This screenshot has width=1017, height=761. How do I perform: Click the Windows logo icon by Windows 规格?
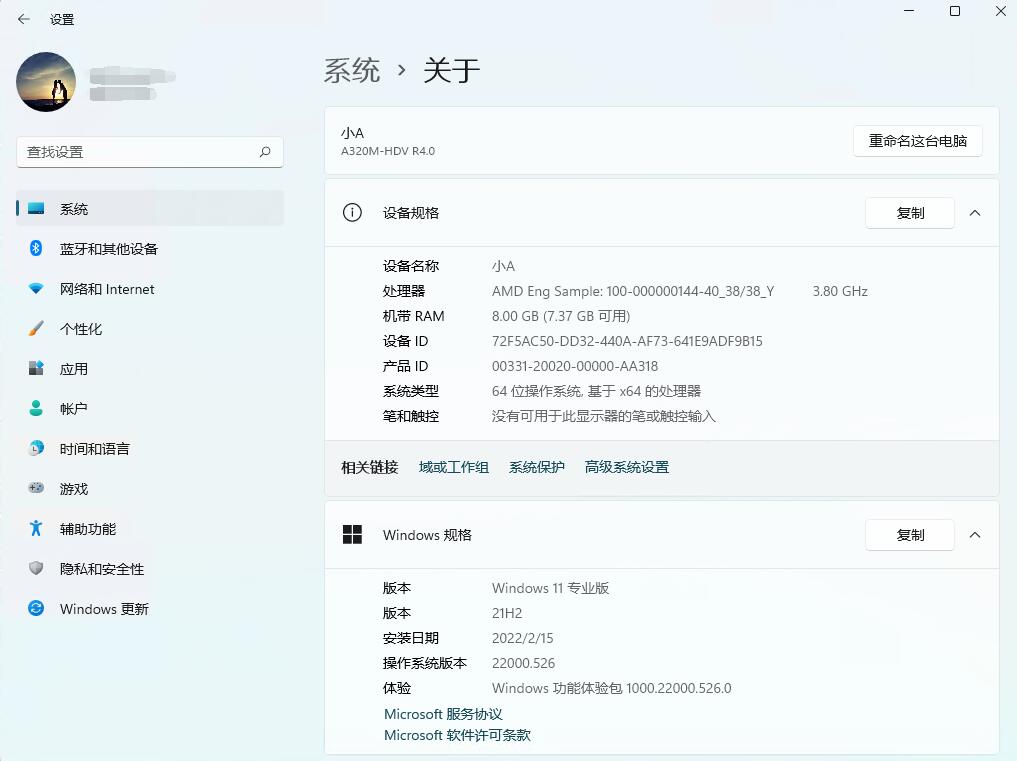352,535
